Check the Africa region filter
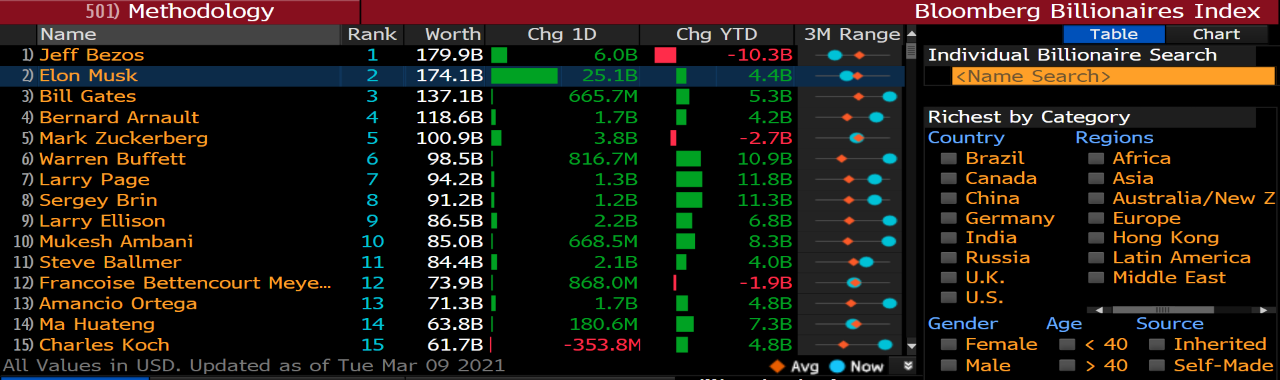The width and height of the screenshot is (1280, 380). [1096, 158]
